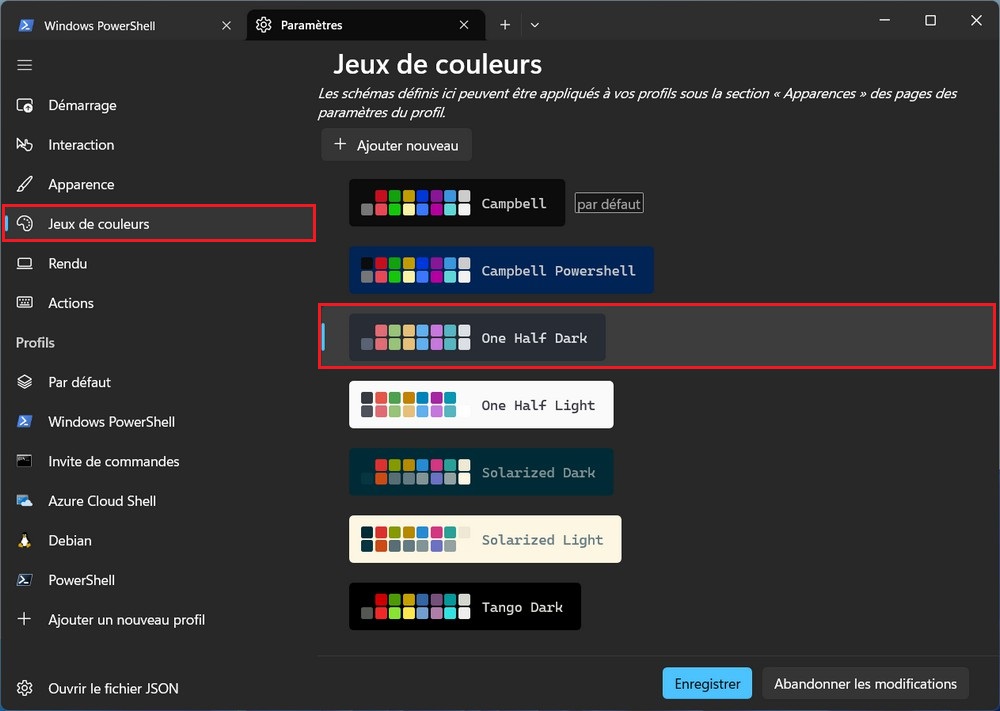Image resolution: width=1000 pixels, height=711 pixels.
Task: Click the Interaction cursor icon
Action: 24,145
